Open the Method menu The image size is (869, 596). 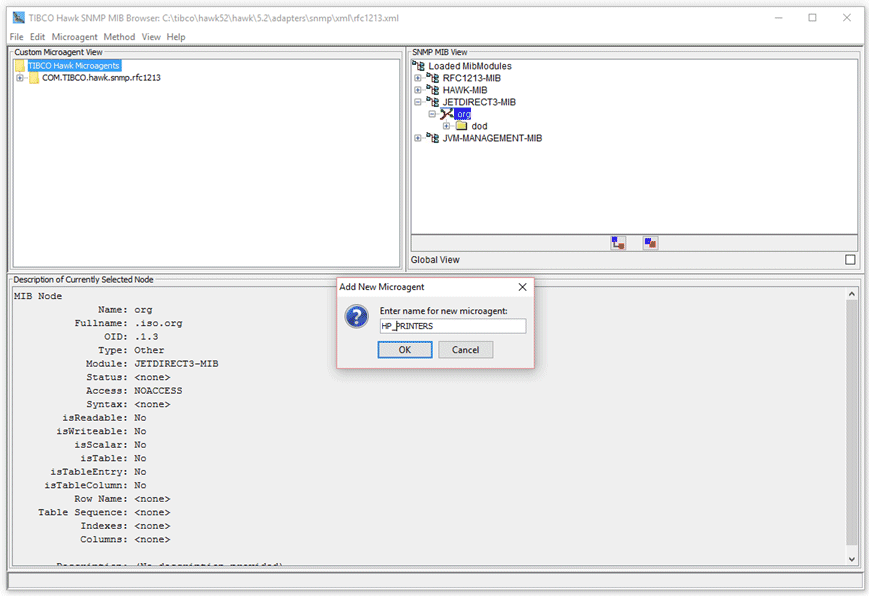(x=119, y=37)
